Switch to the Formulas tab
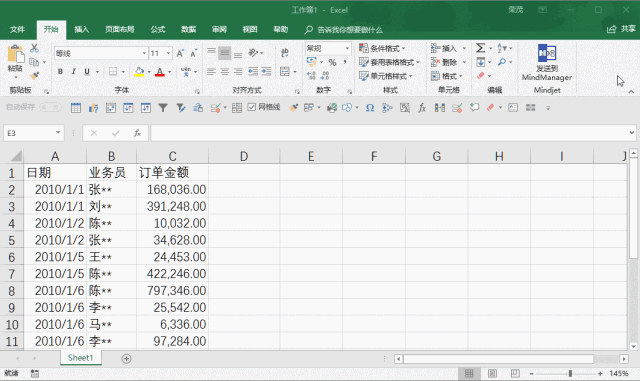The image size is (640, 381). pos(158,29)
